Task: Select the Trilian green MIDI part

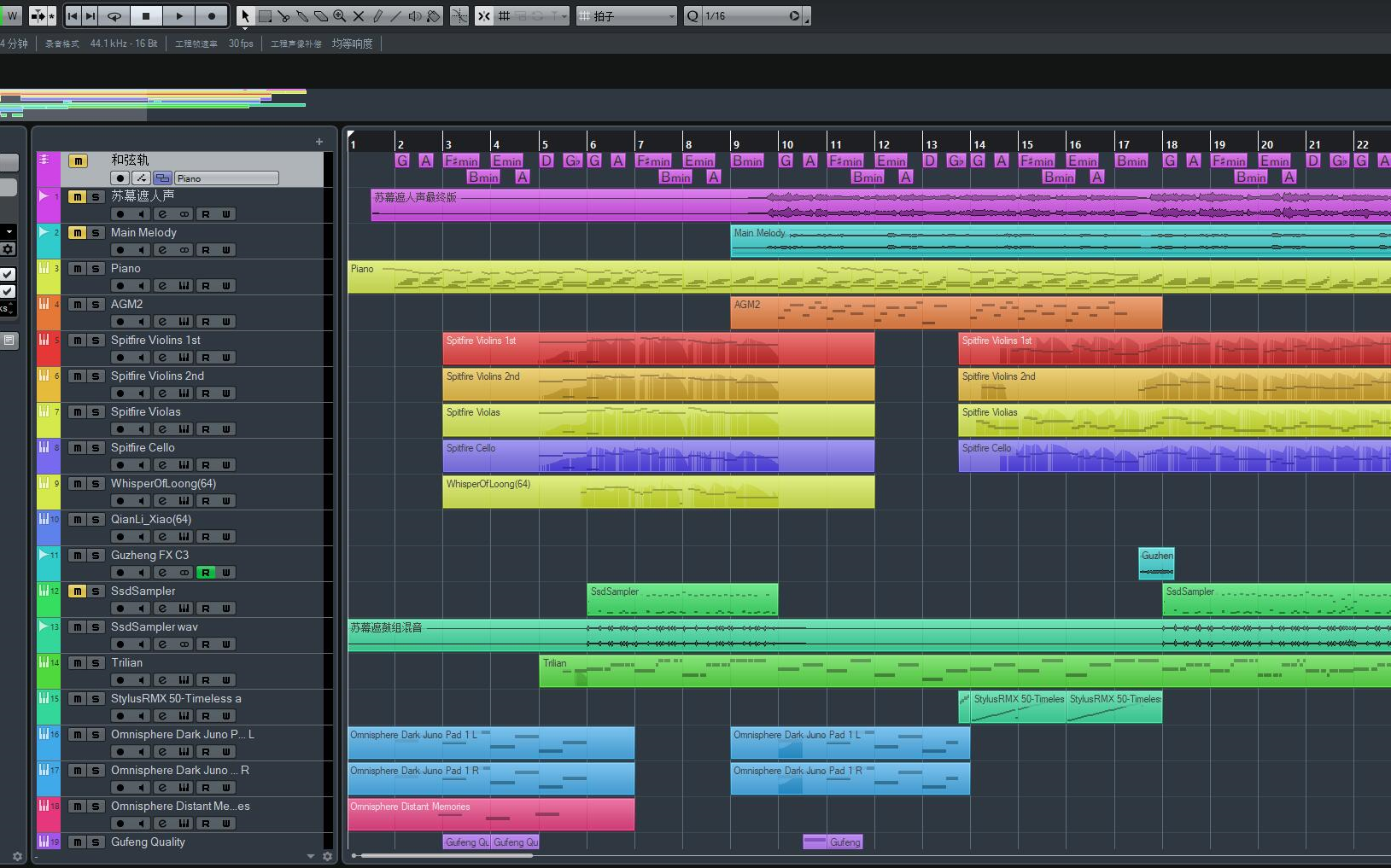Action: click(965, 671)
